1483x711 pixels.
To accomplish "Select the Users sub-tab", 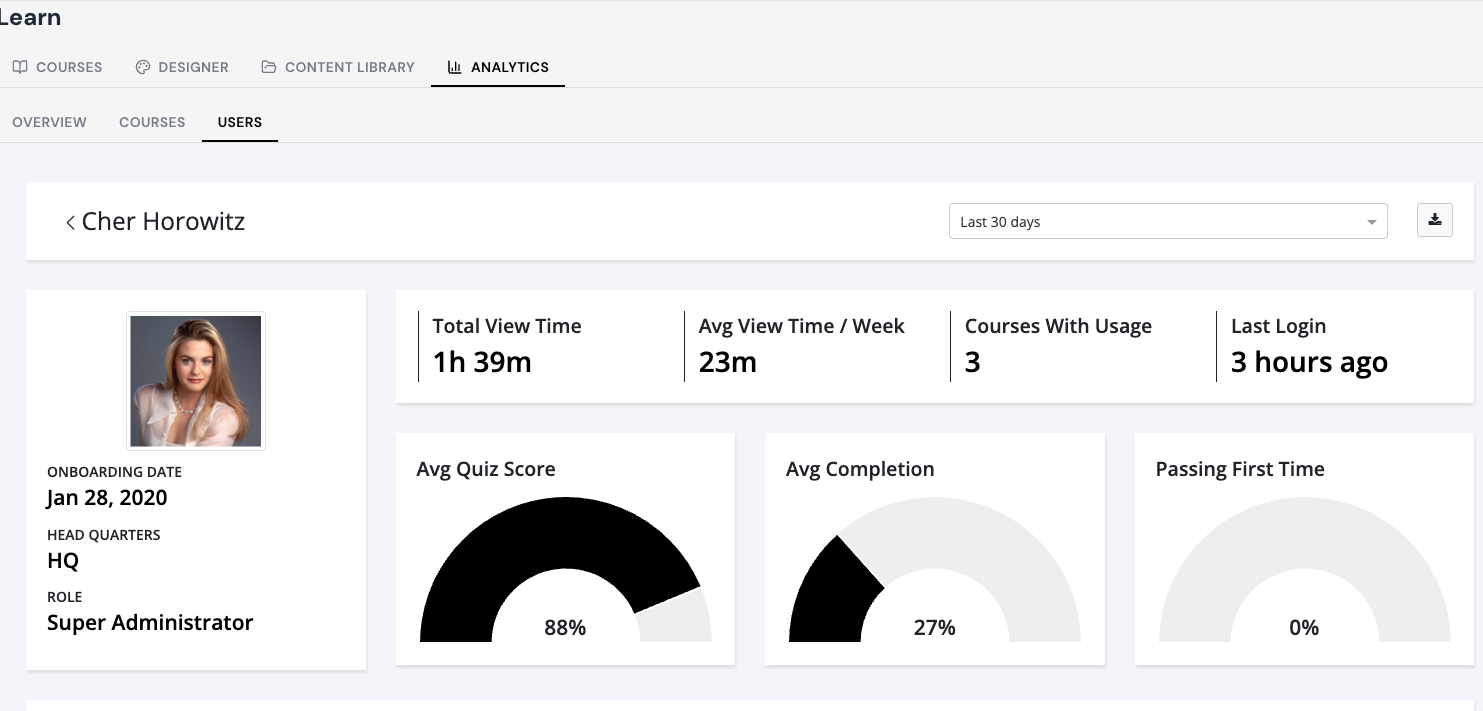I will (x=240, y=122).
